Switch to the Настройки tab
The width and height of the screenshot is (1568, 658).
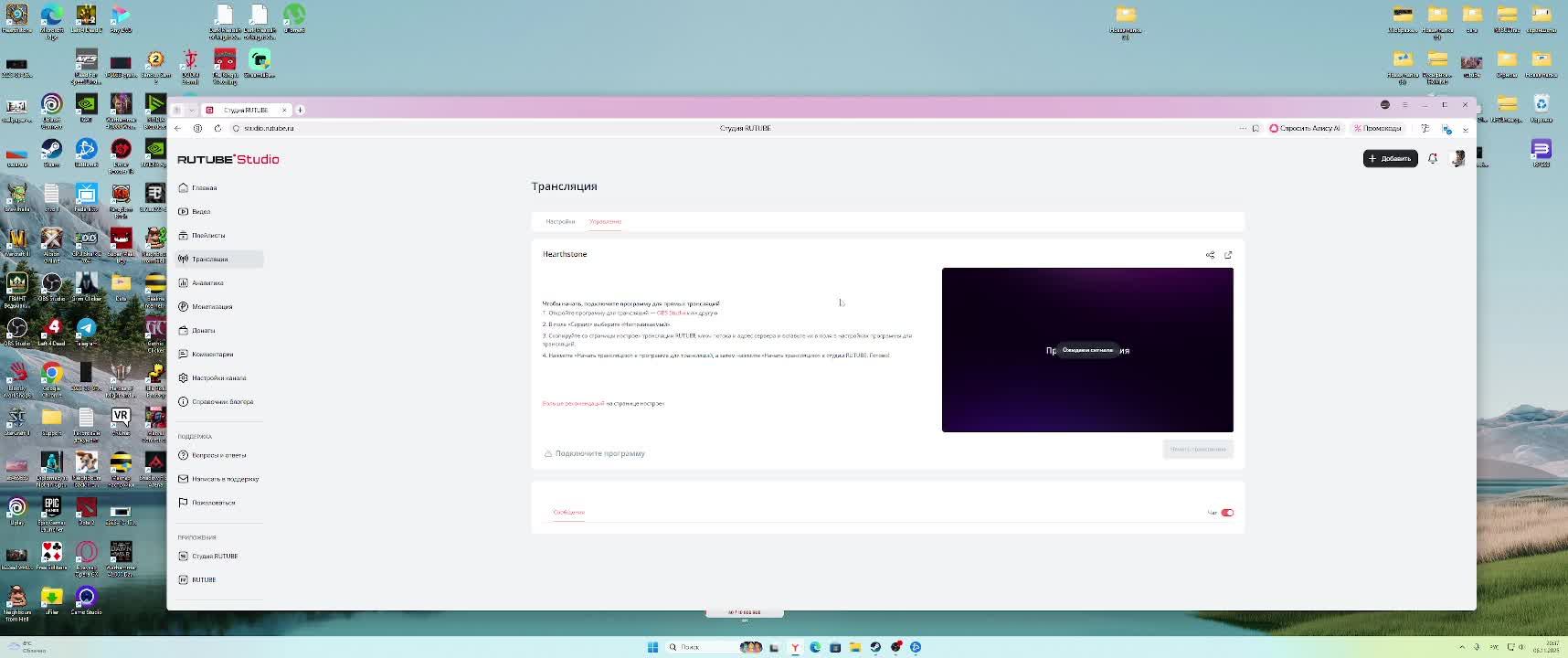click(x=560, y=221)
